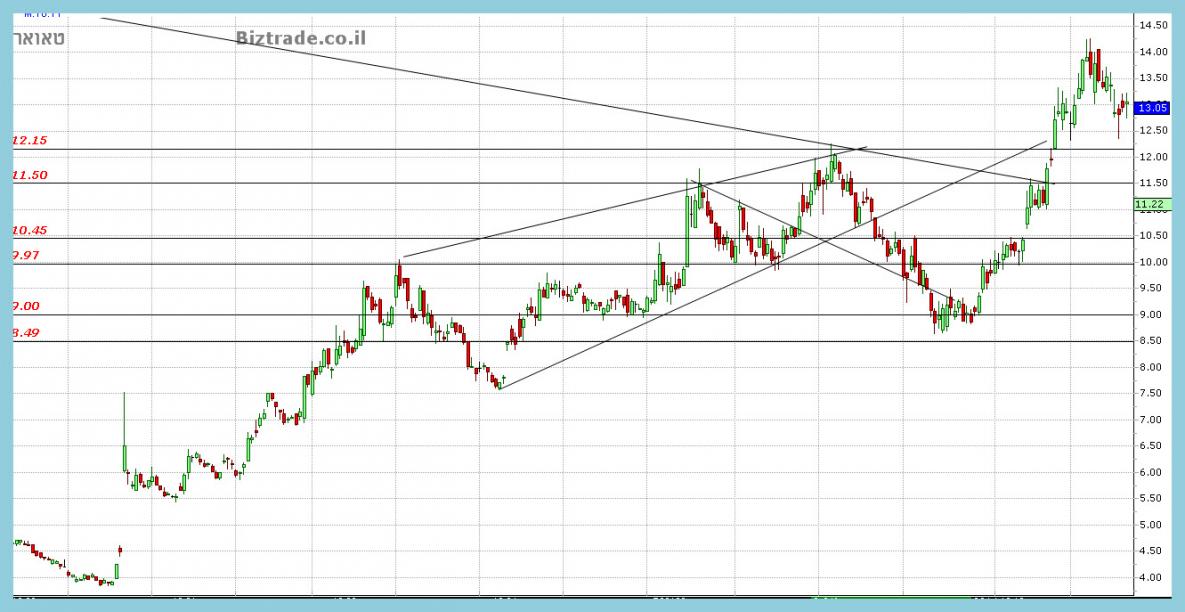Click the rising trendline's start at the 7.60 low
This screenshot has height=612, width=1185.
coord(499,387)
